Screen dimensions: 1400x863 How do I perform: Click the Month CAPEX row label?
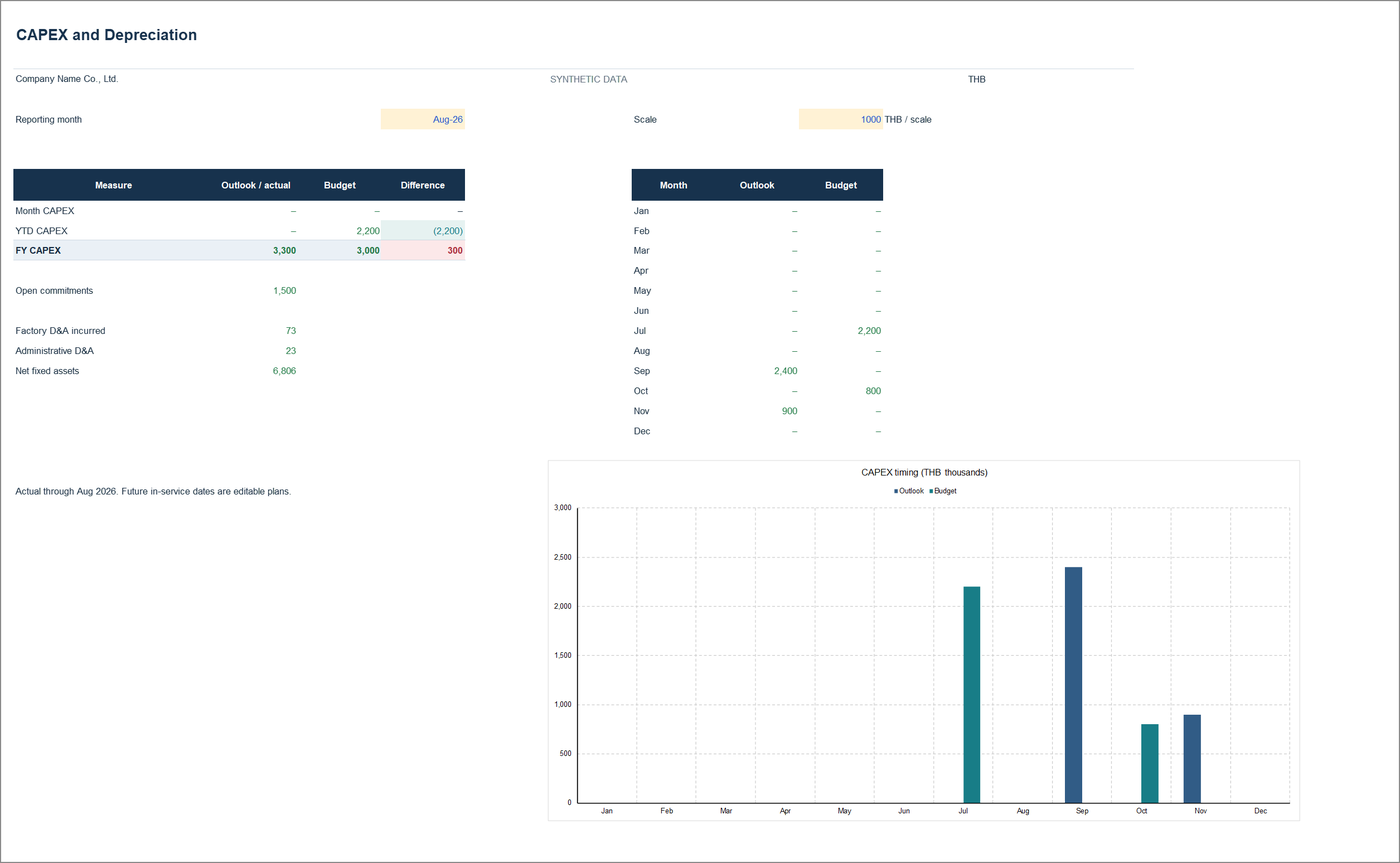45,211
